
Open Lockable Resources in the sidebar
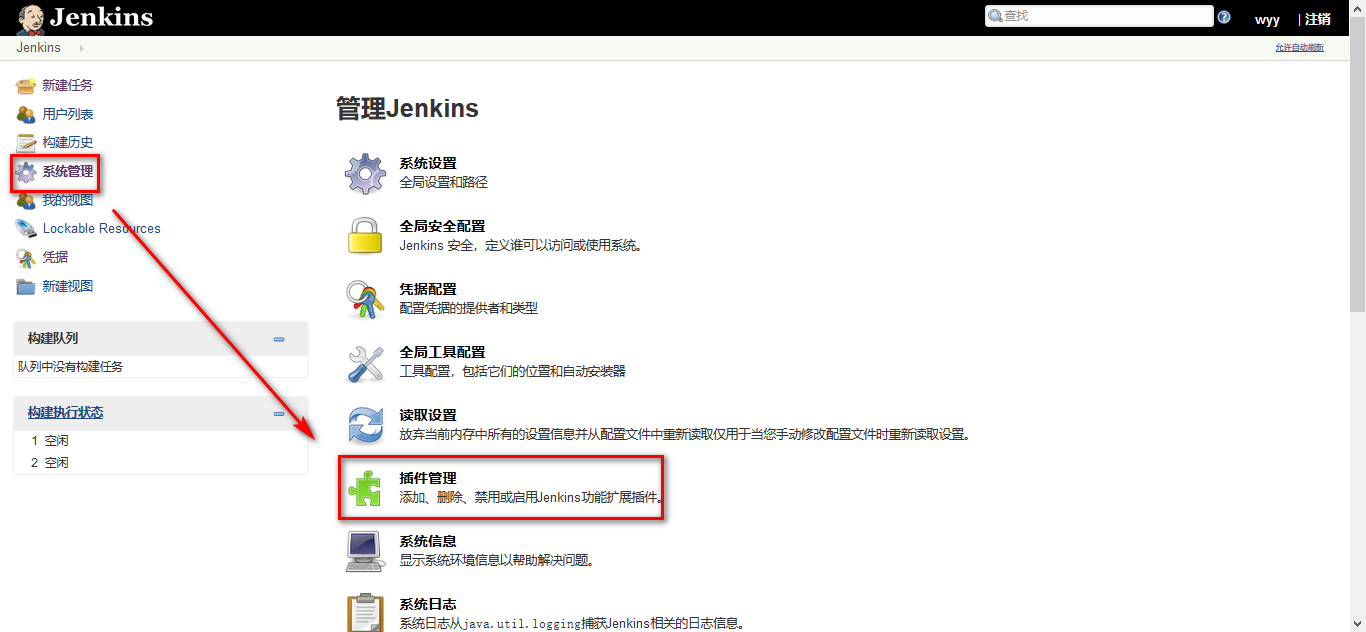[x=101, y=228]
